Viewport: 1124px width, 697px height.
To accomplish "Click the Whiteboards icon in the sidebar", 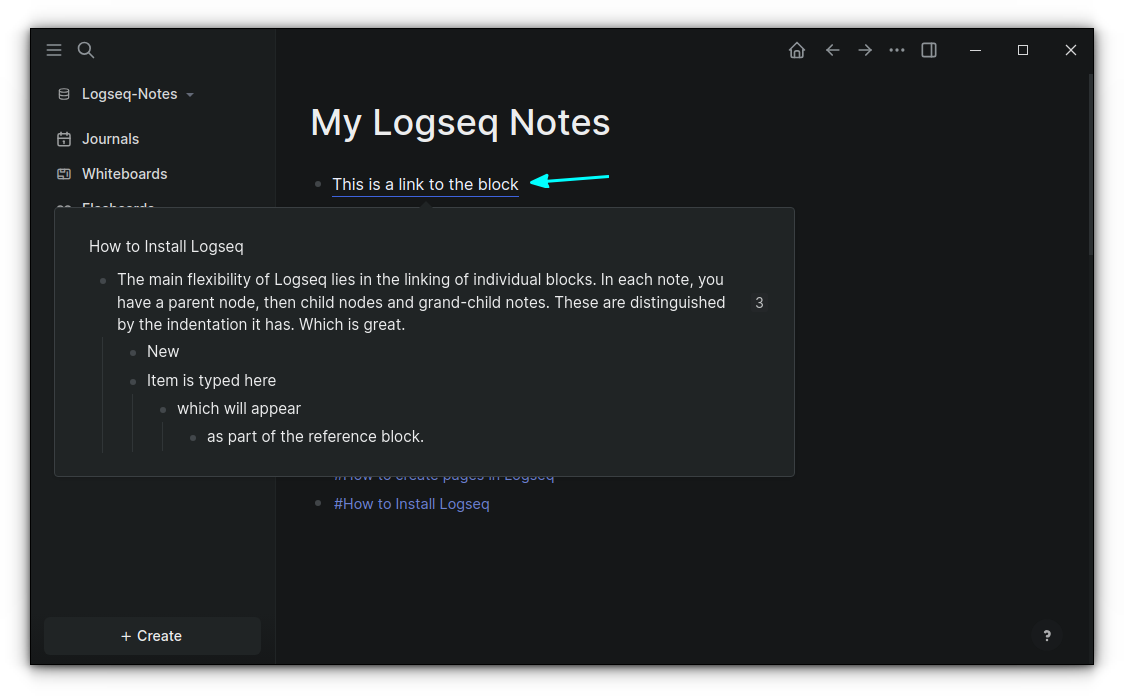I will point(62,173).
